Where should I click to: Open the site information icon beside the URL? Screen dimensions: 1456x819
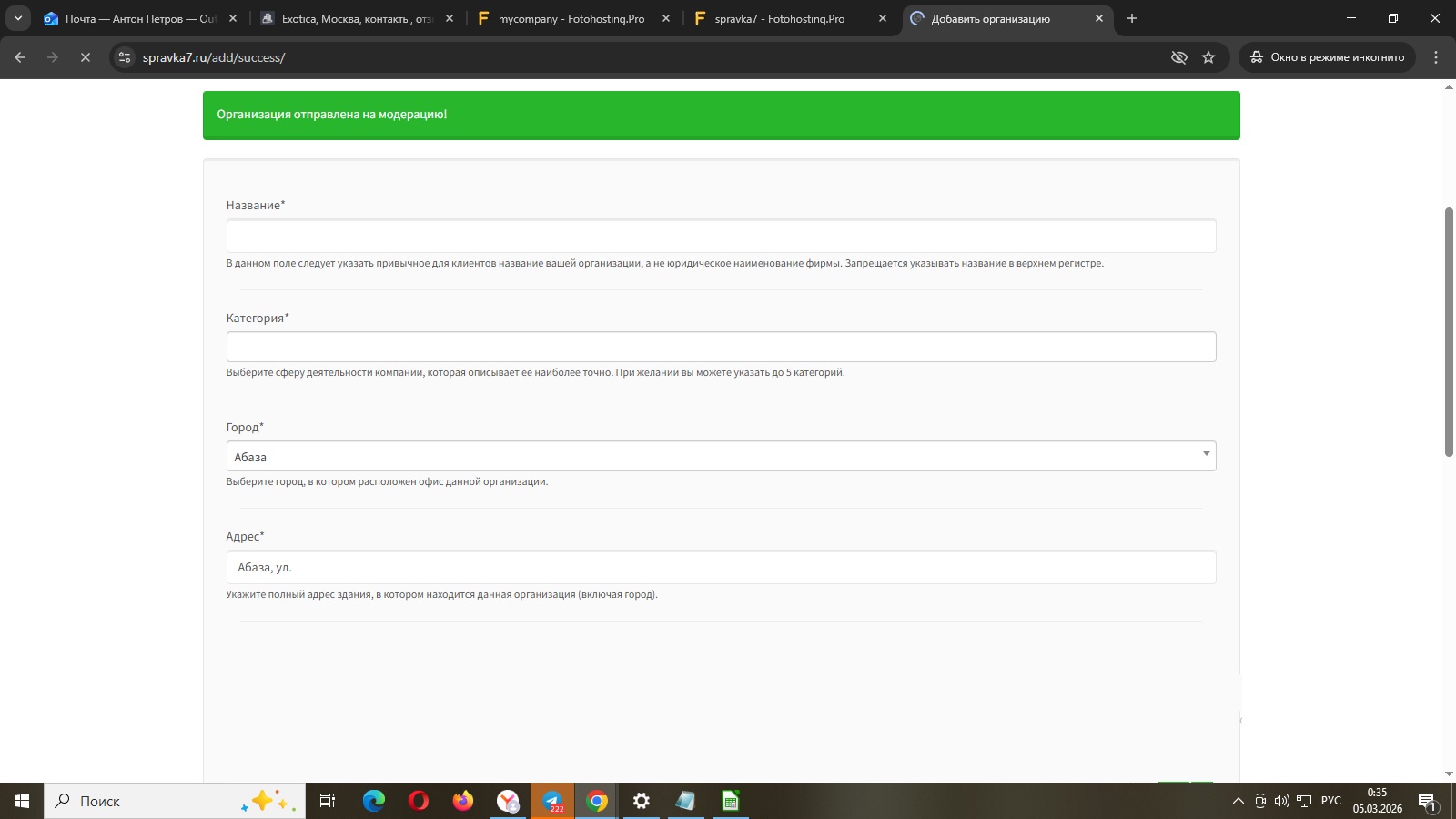[x=126, y=57]
